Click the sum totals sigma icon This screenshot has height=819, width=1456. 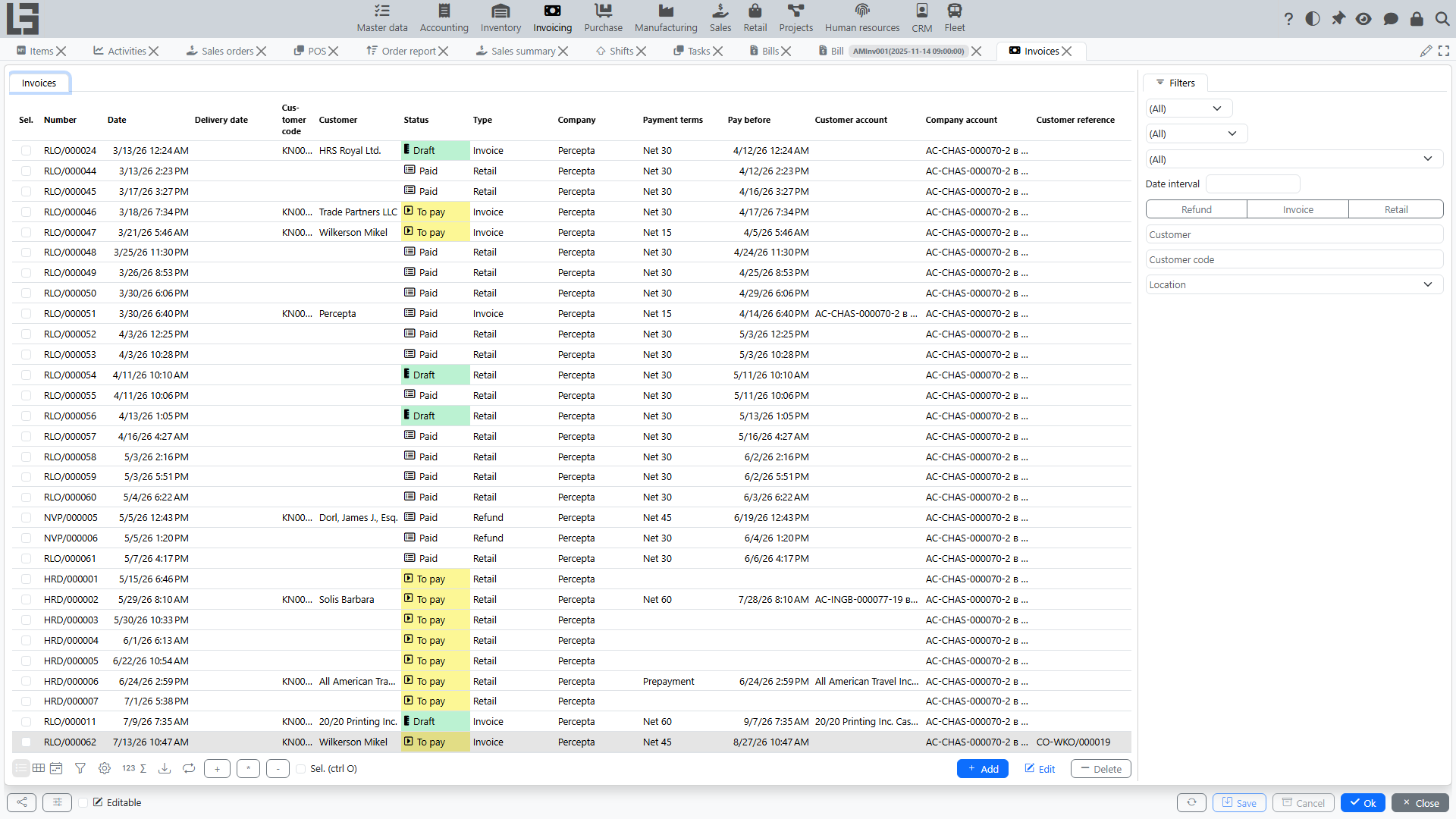(143, 768)
